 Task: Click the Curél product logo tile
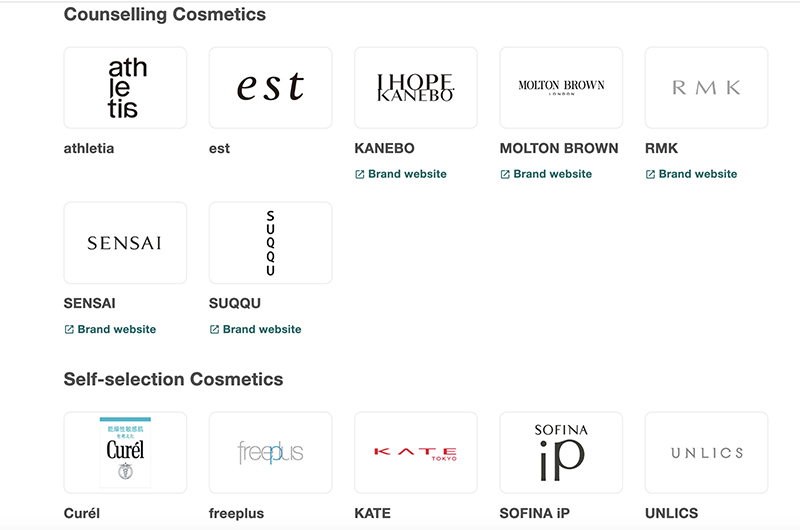coord(125,453)
